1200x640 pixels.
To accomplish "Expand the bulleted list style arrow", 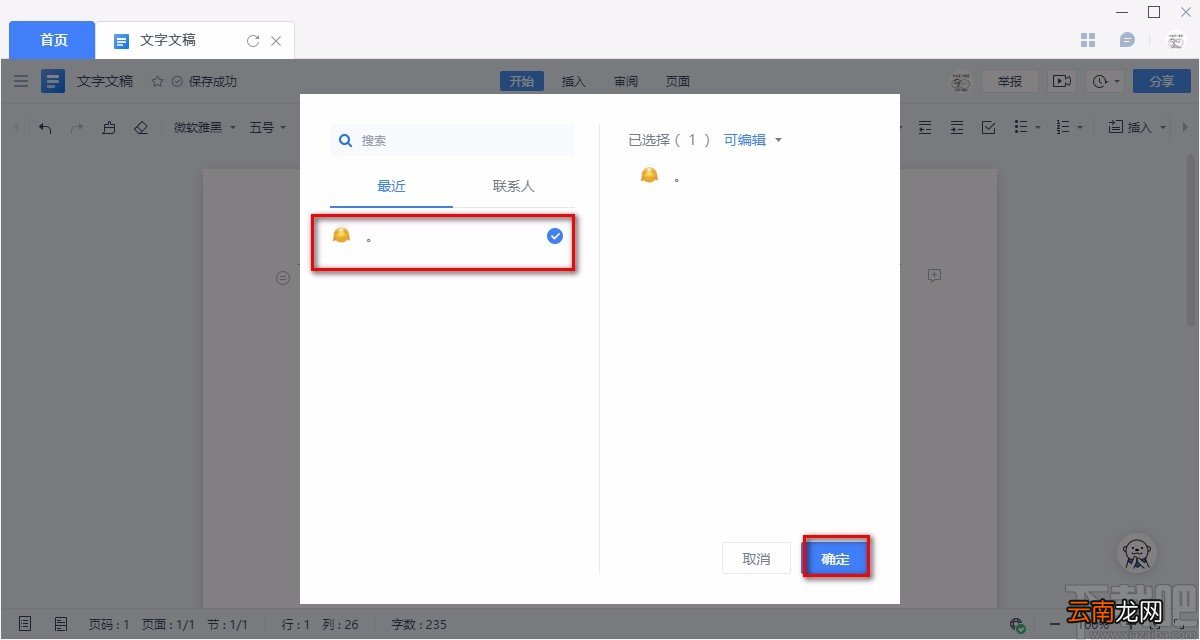I will point(1039,128).
